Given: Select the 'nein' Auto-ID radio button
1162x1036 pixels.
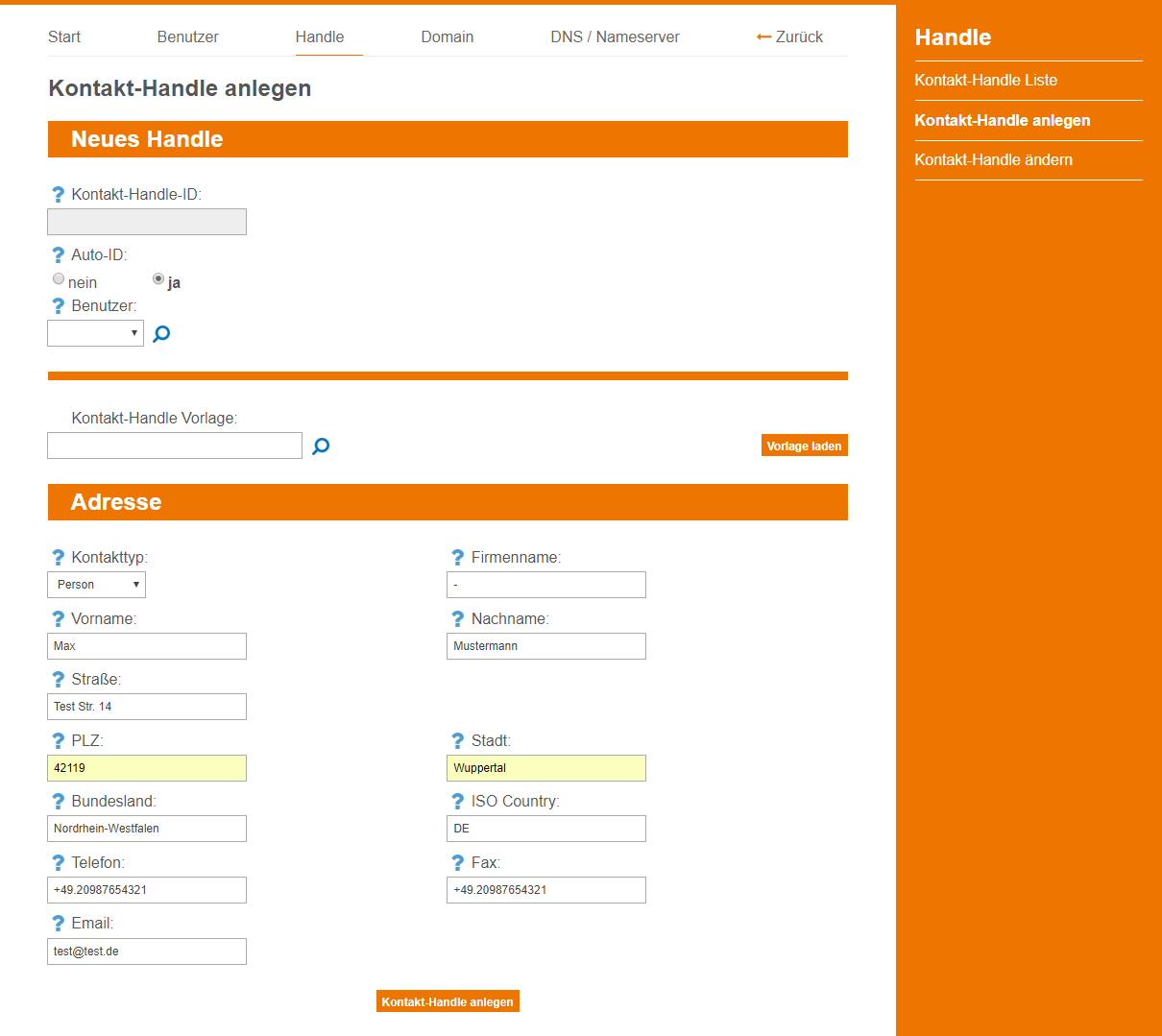Looking at the screenshot, I should tap(59, 279).
